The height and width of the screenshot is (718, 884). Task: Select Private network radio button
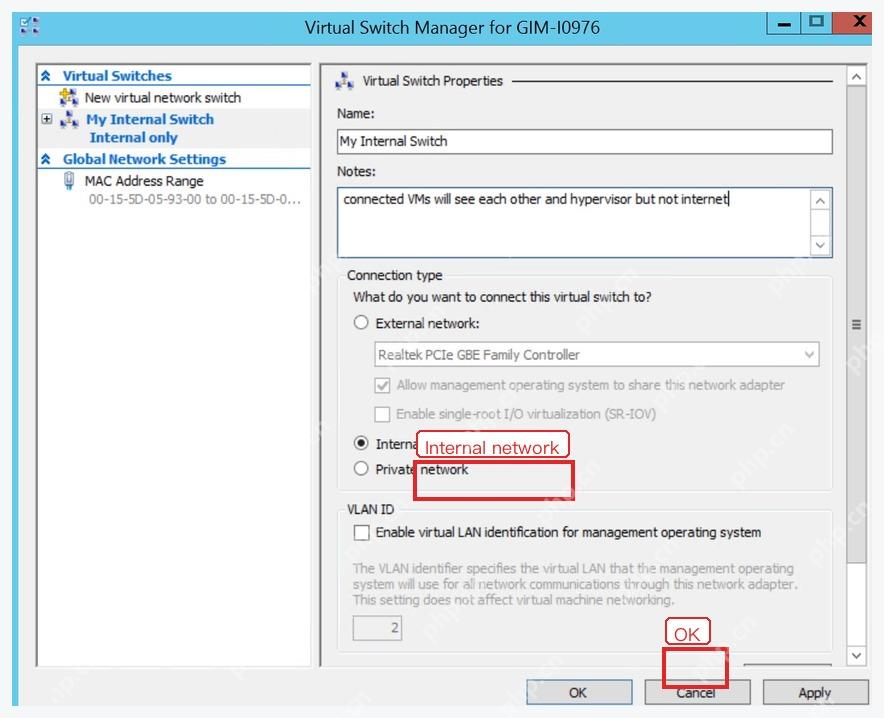361,468
